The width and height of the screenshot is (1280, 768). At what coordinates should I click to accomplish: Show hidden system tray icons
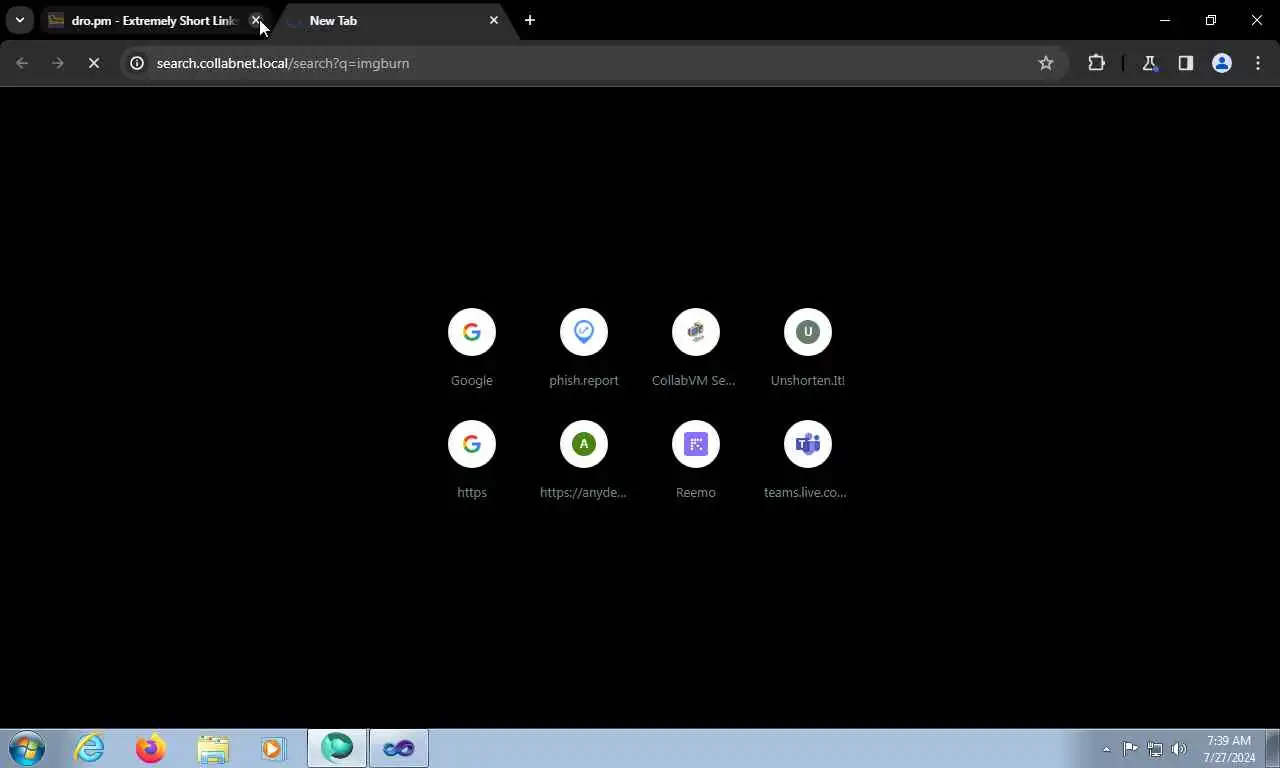pos(1106,749)
